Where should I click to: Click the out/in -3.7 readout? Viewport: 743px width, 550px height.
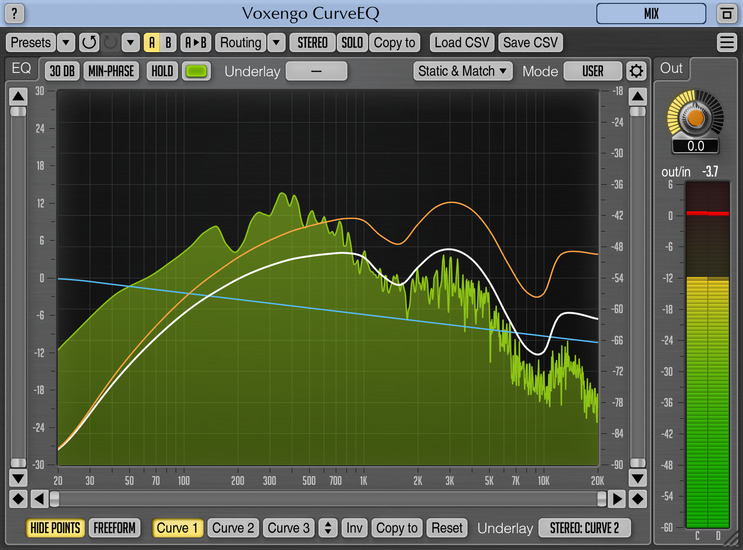[690, 171]
